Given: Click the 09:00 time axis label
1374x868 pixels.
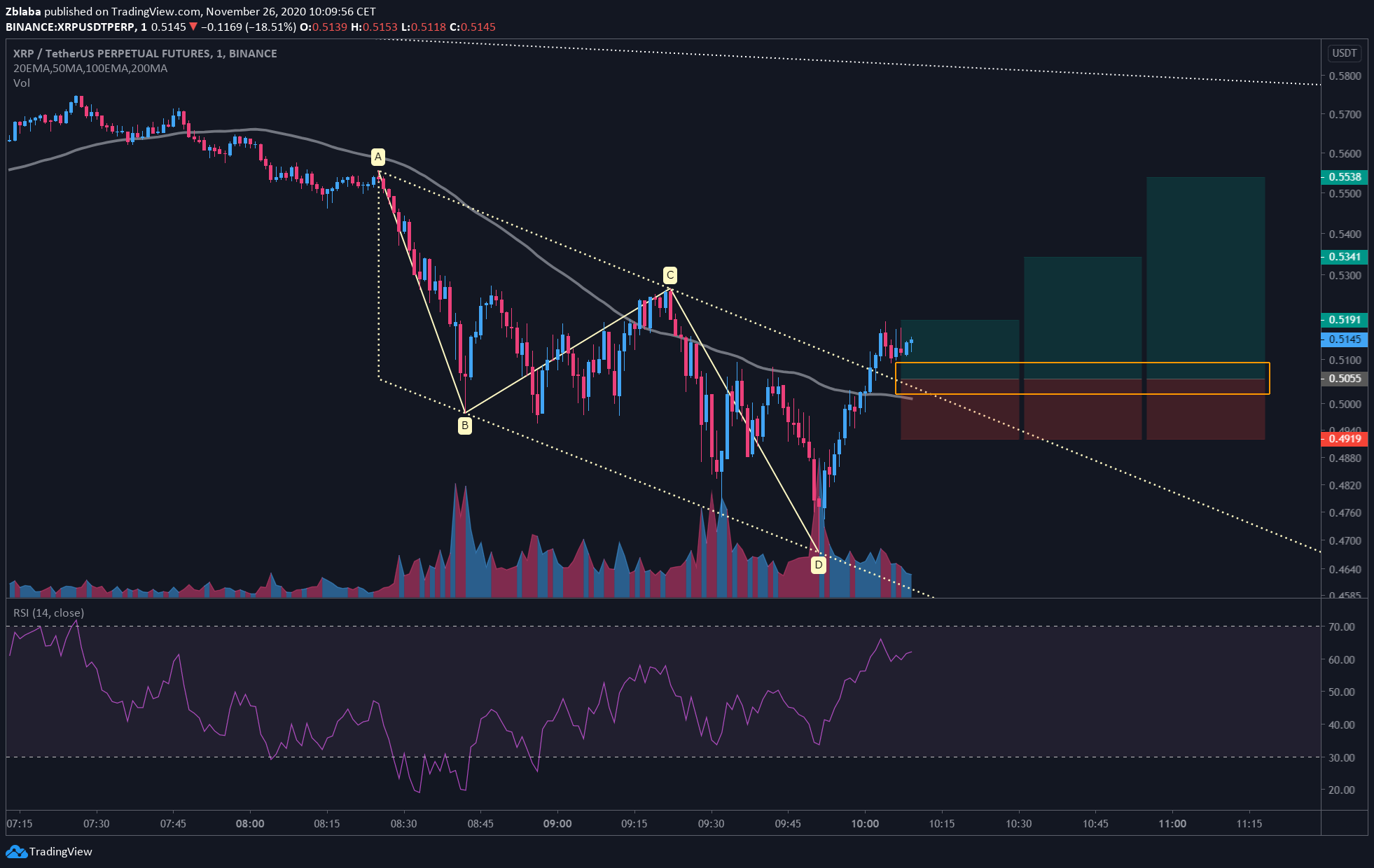Looking at the screenshot, I should pos(557,824).
